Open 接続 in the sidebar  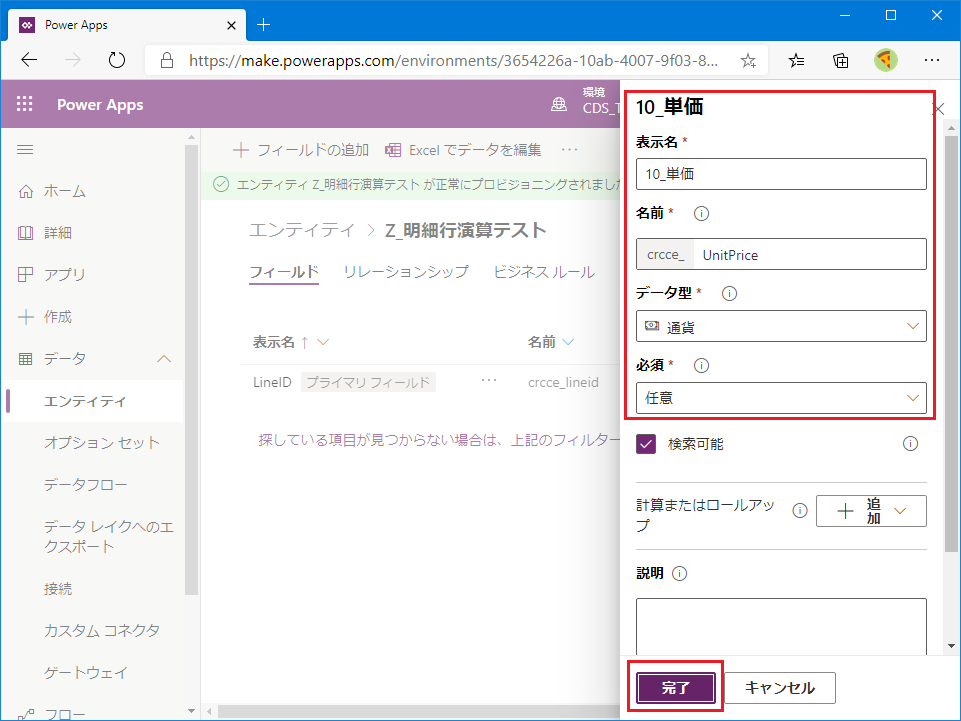(x=58, y=589)
